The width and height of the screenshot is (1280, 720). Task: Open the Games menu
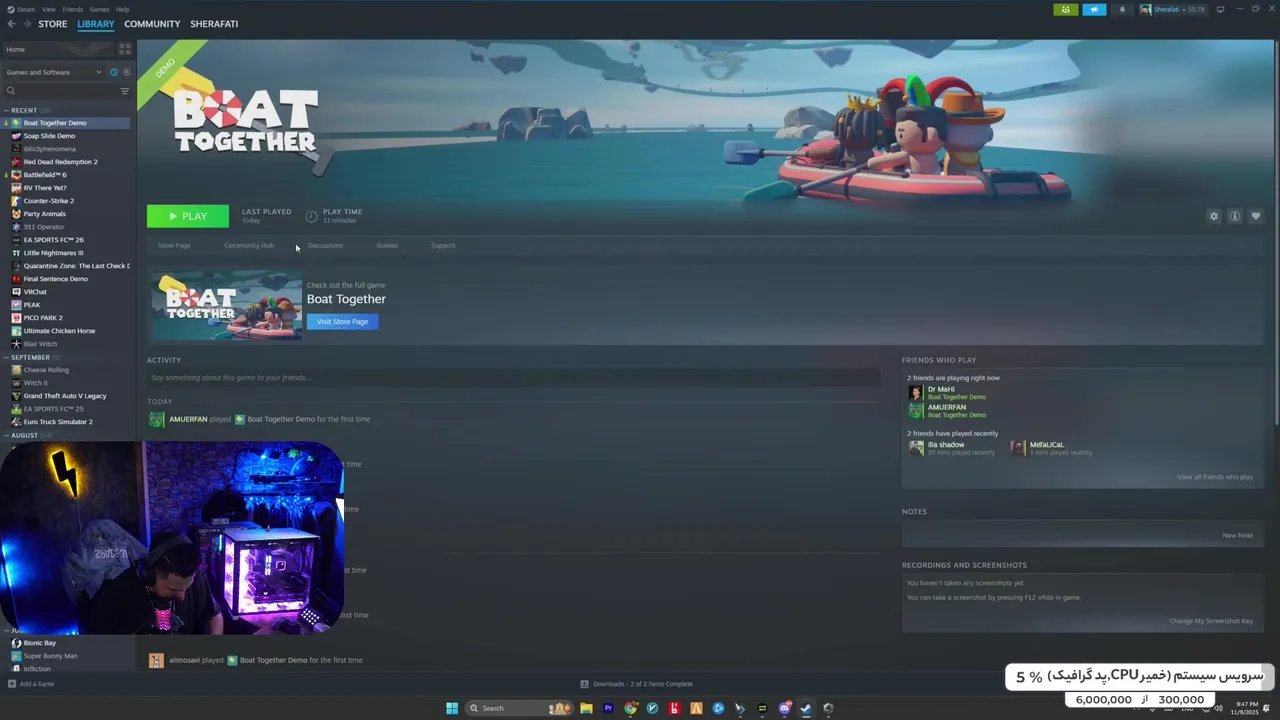(x=99, y=9)
